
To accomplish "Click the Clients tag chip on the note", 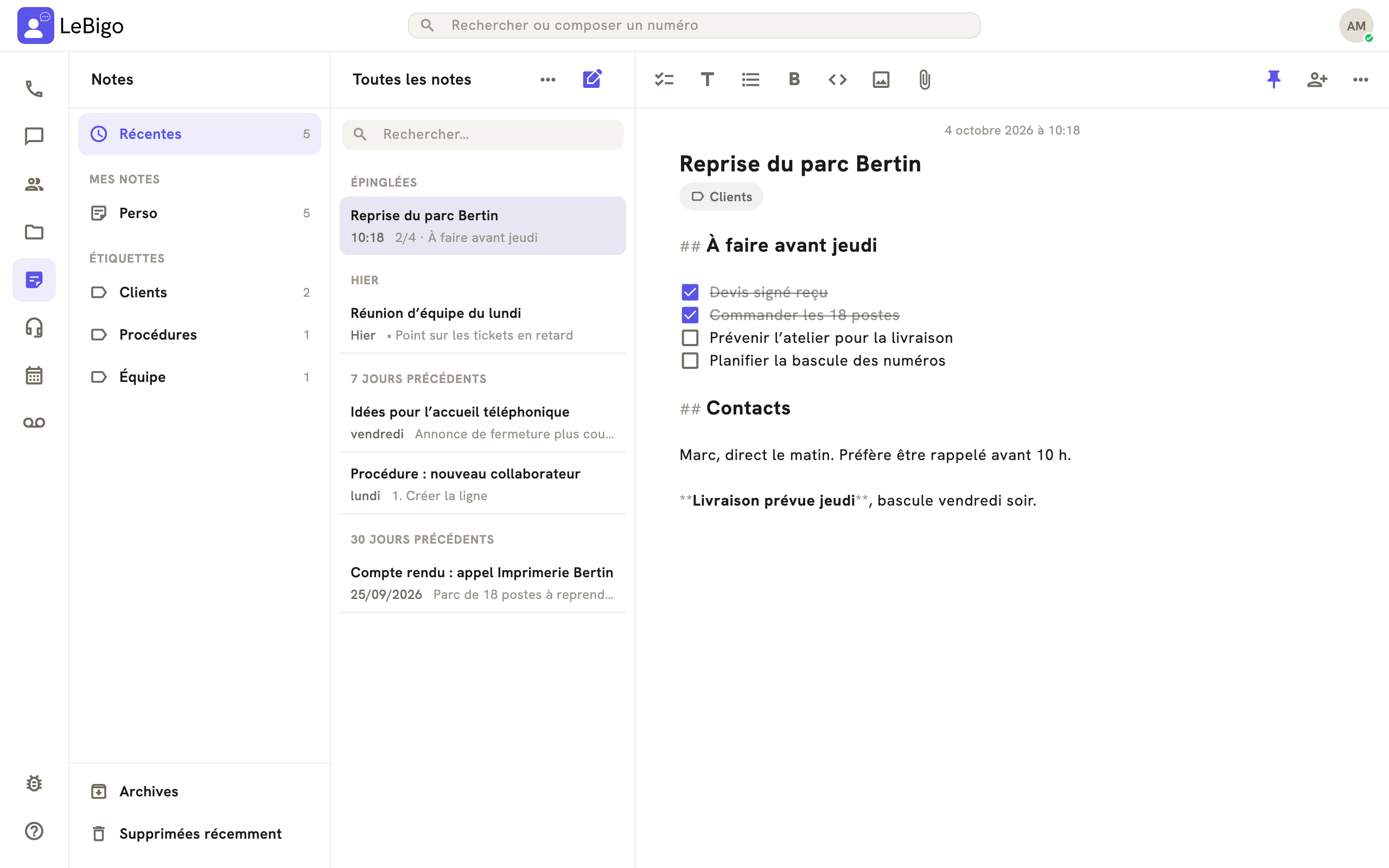I will (x=721, y=197).
